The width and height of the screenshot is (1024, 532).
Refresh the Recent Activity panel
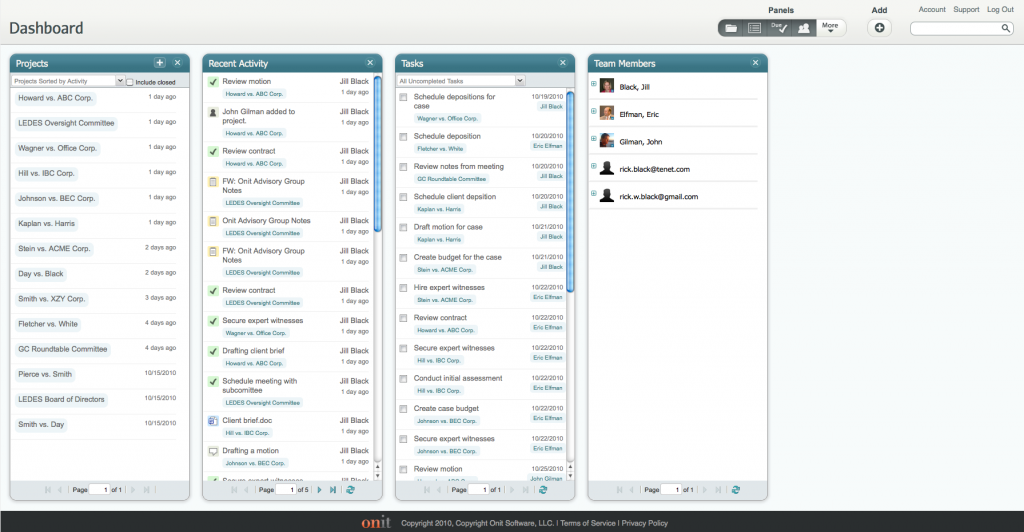point(350,490)
